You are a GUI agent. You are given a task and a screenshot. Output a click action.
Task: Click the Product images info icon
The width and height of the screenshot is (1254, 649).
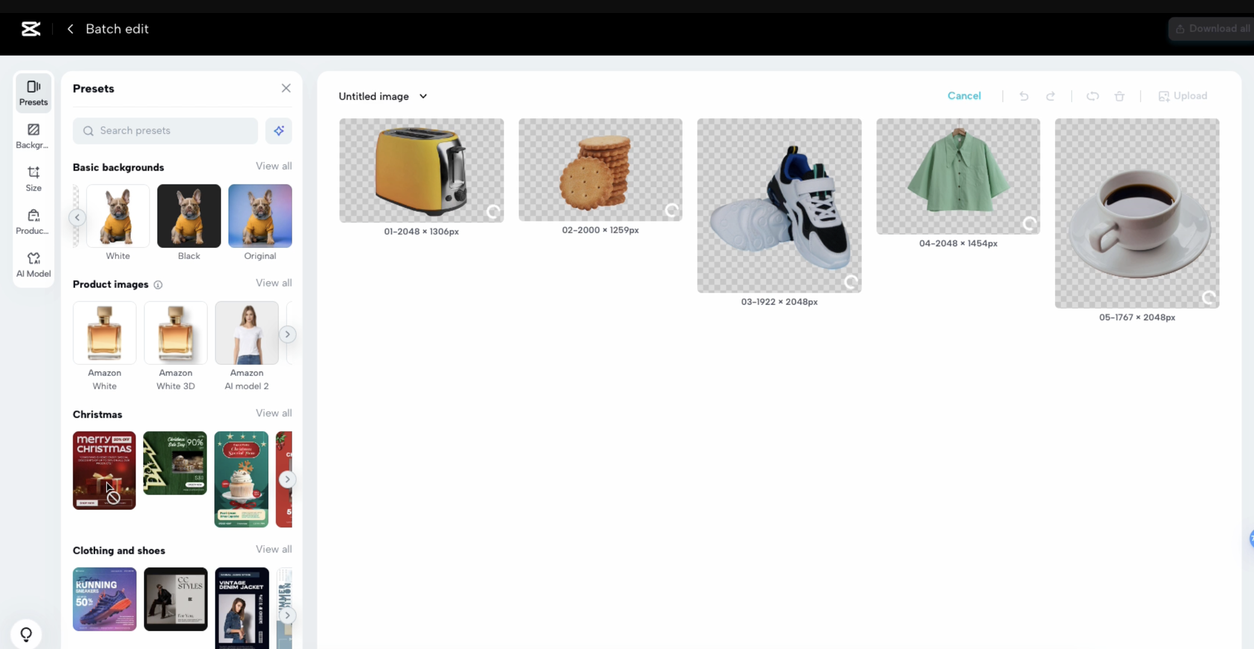(158, 285)
